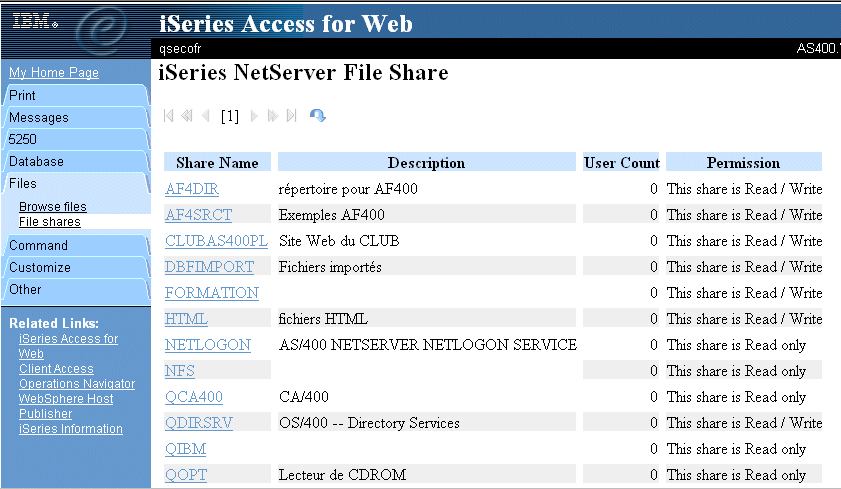Open the Customize sidebar tab
This screenshot has width=841, height=489.
(76, 268)
